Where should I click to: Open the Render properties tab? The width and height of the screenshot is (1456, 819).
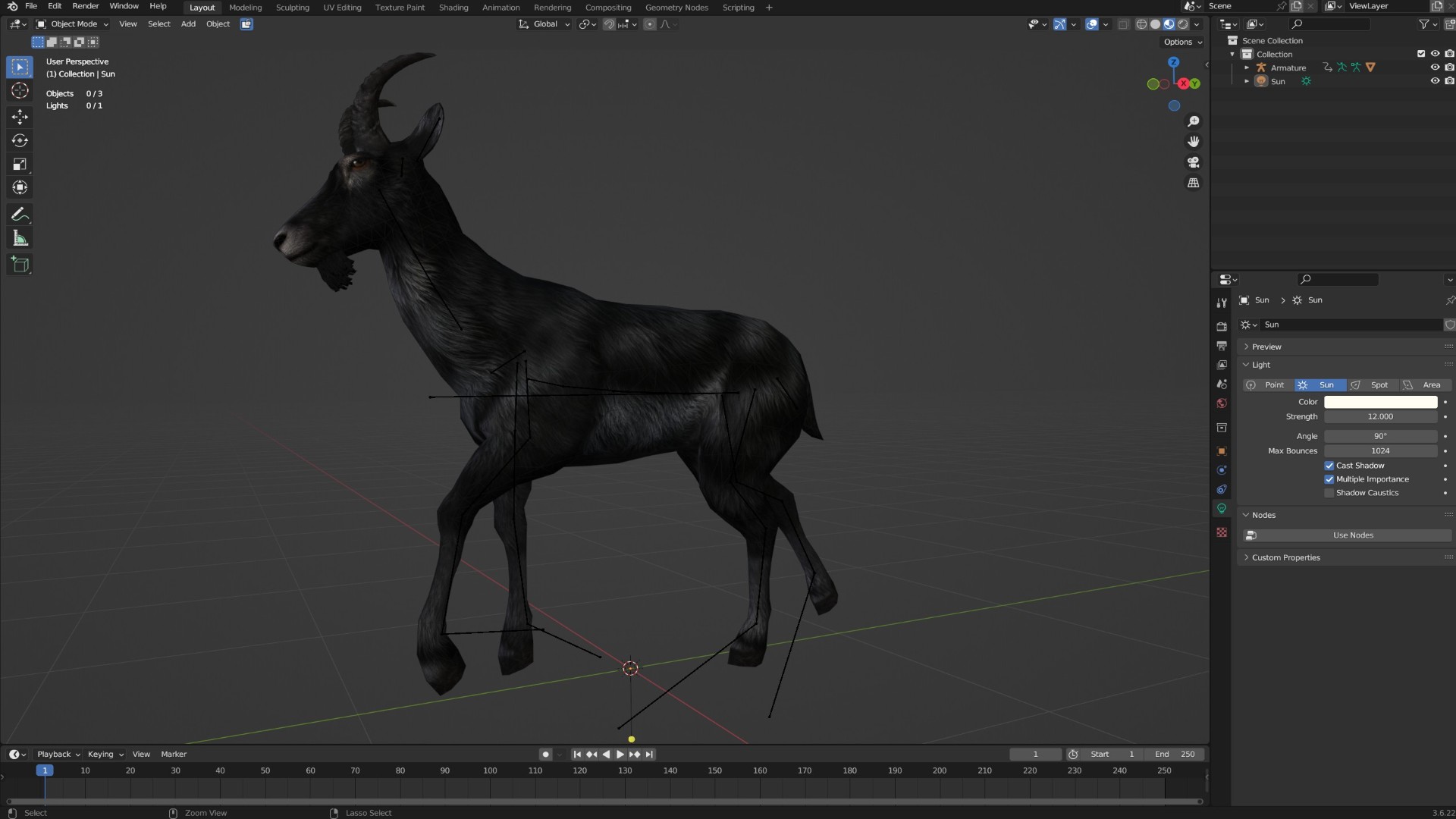coord(1221,326)
